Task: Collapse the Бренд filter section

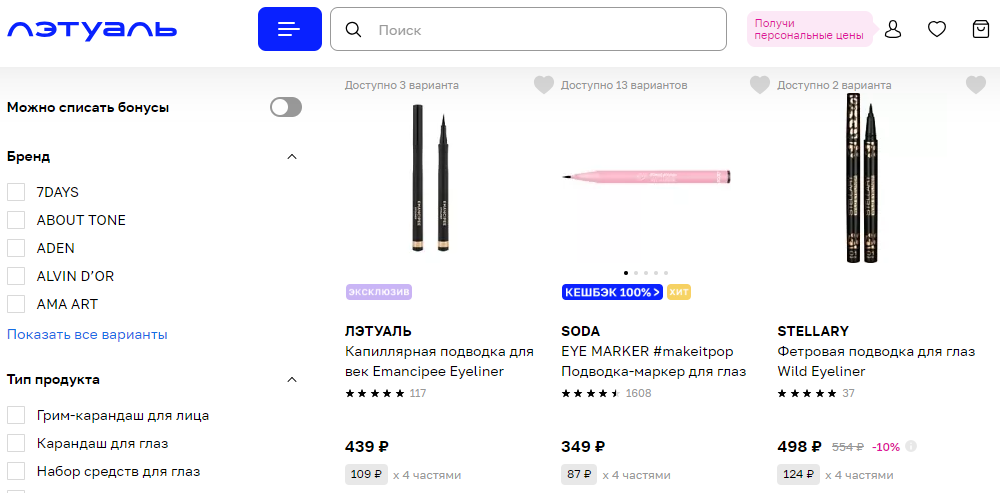Action: [x=292, y=157]
